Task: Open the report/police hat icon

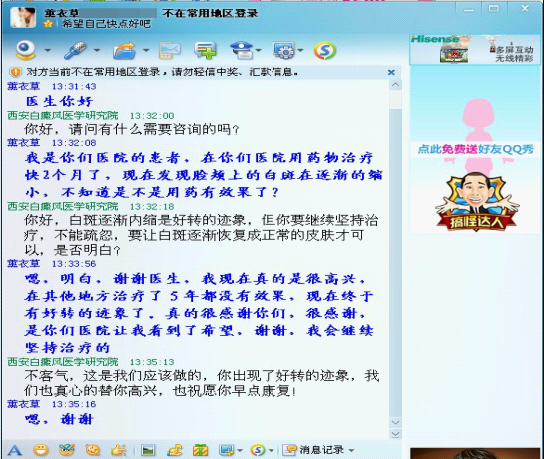Action: 242,50
